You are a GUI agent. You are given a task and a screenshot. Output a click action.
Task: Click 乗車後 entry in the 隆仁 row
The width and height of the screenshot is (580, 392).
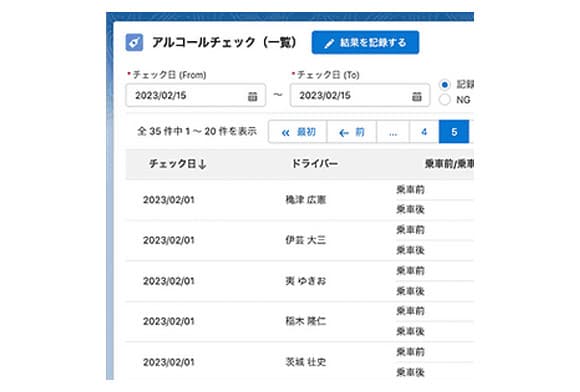point(410,331)
